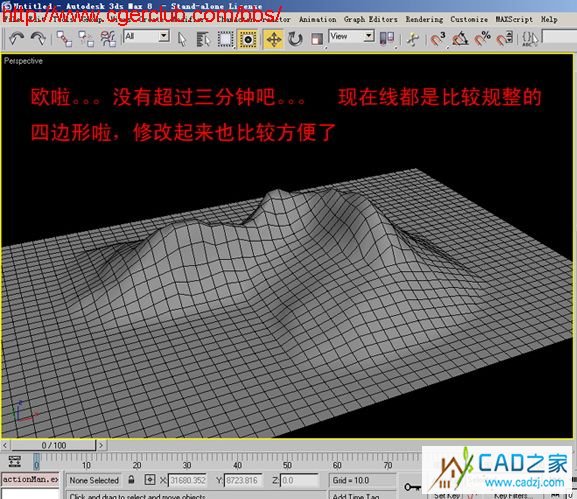
Task: Open the Select by Name list icon
Action: (203, 39)
